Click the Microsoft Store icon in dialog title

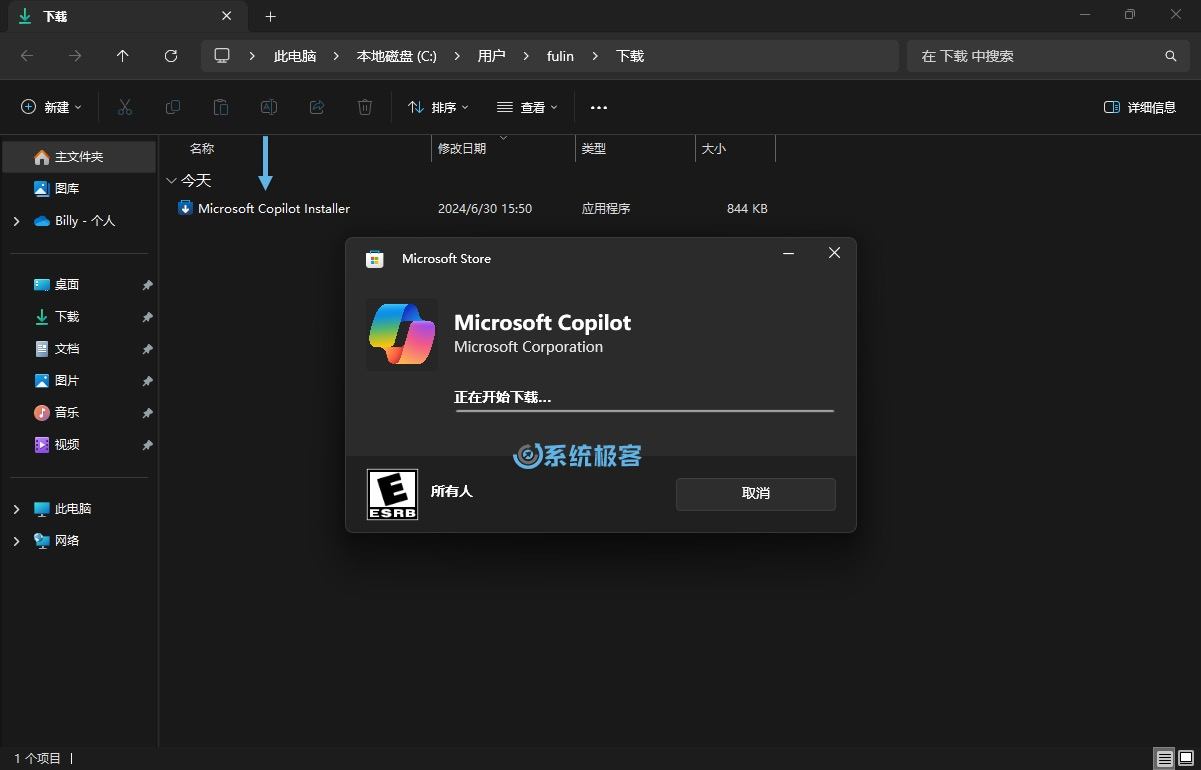point(375,259)
